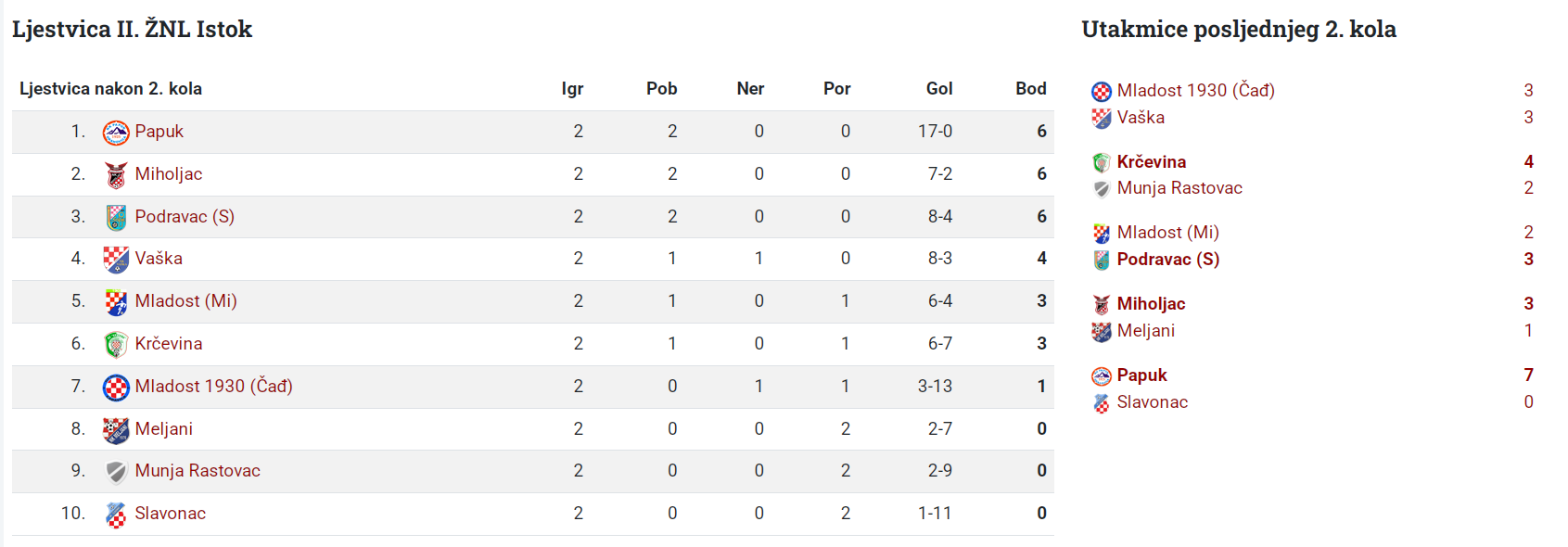Open Mladost (Mi) team link in standings
The height and width of the screenshot is (547, 1568).
click(185, 301)
